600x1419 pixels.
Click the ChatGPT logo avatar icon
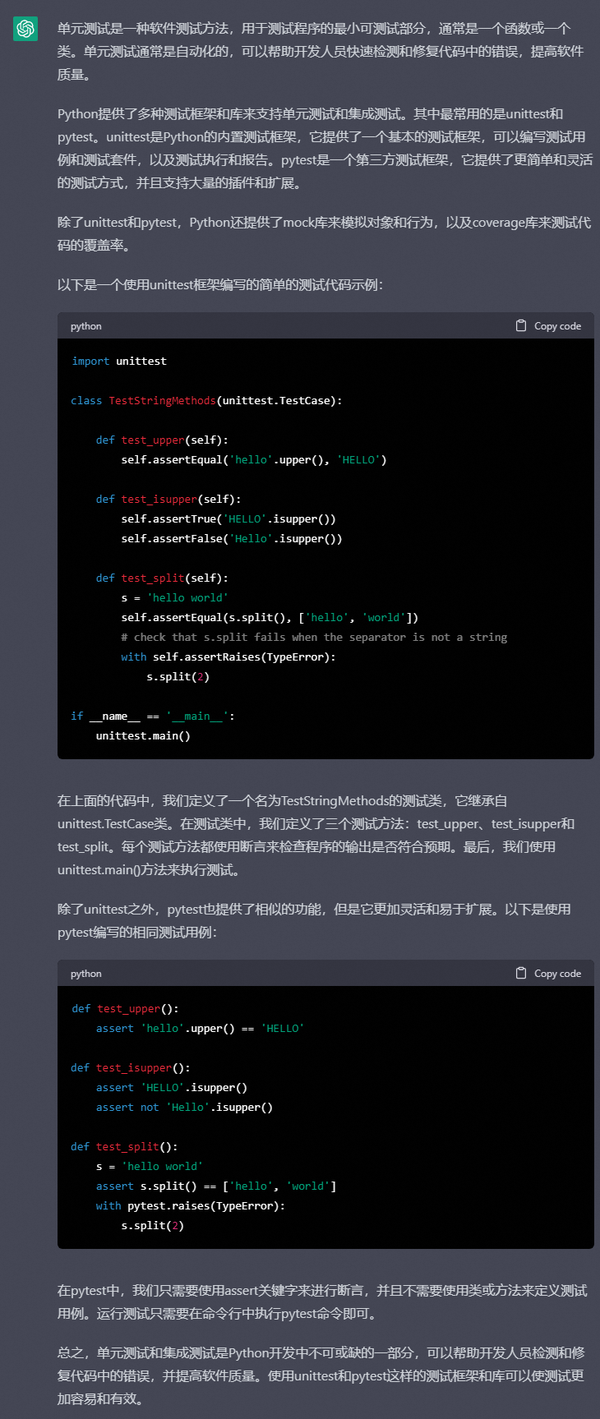[26, 29]
